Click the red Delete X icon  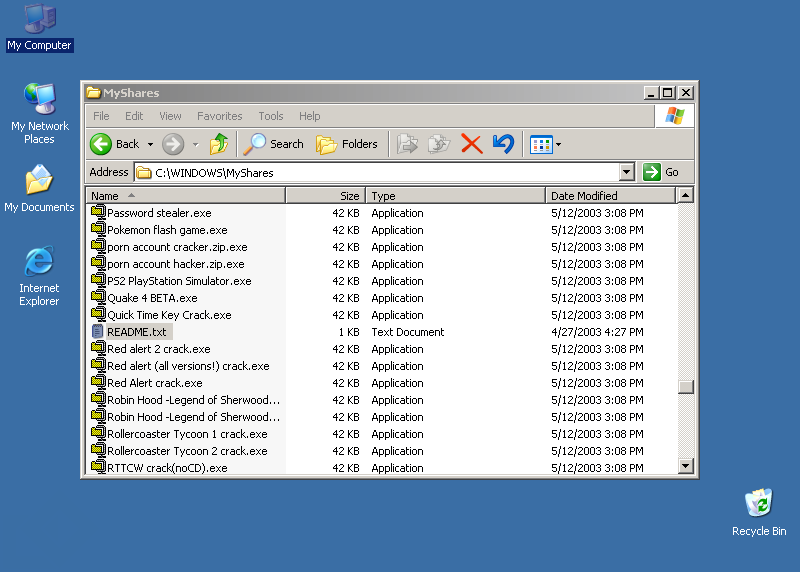click(x=471, y=144)
